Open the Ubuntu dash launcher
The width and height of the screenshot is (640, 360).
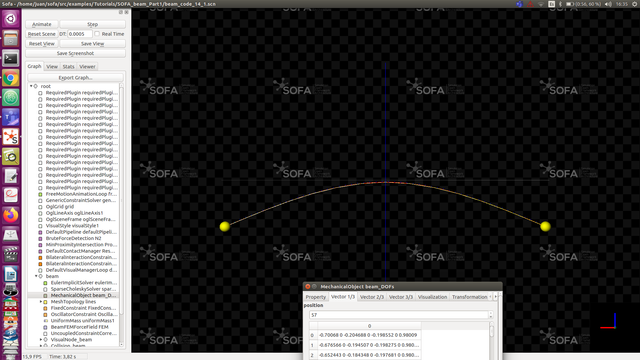[10, 19]
